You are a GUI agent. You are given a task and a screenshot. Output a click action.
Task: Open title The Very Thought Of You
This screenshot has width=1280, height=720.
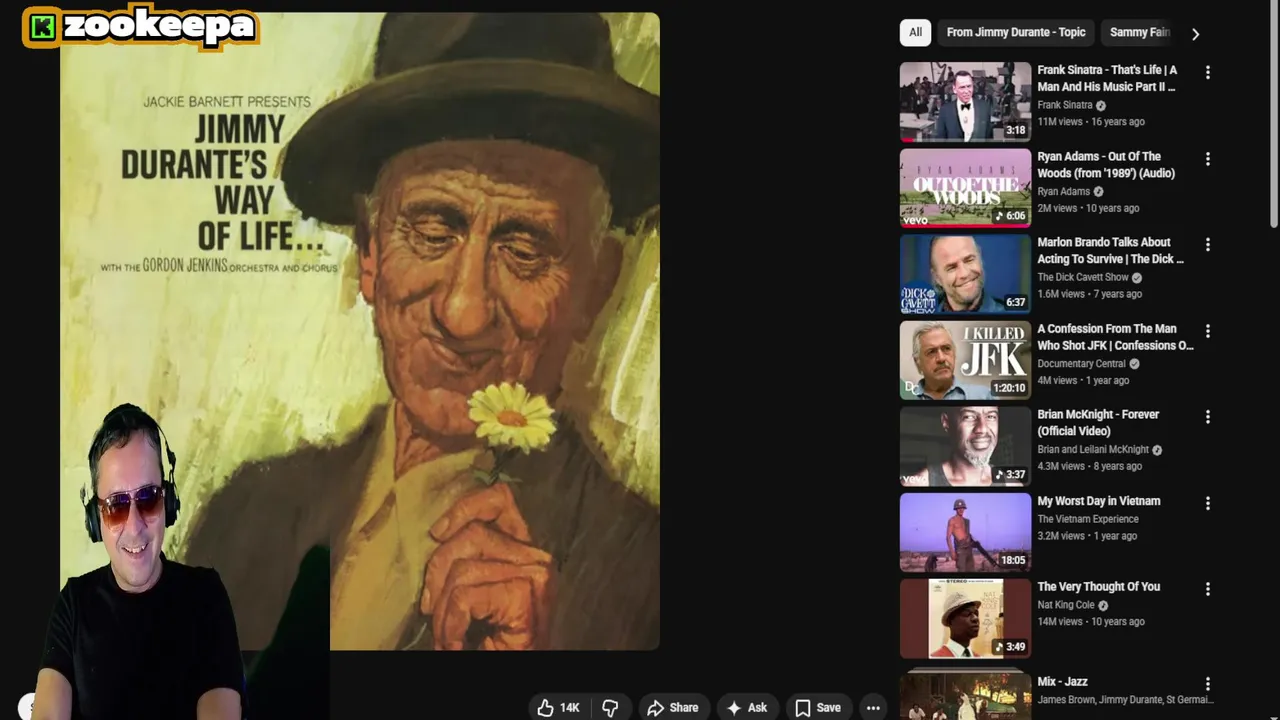tap(1099, 587)
